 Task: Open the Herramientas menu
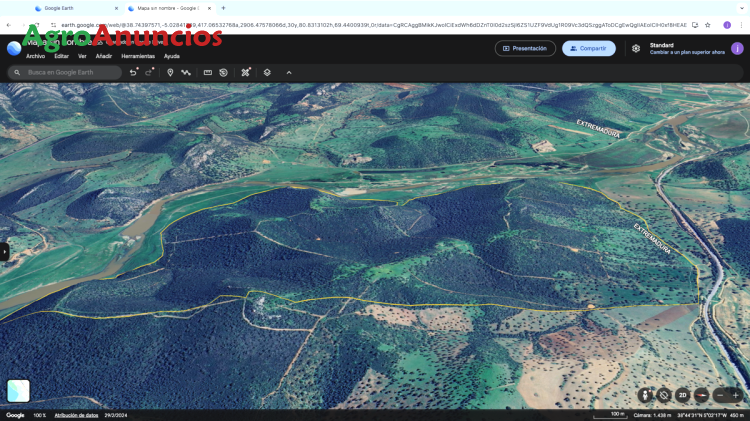138,56
